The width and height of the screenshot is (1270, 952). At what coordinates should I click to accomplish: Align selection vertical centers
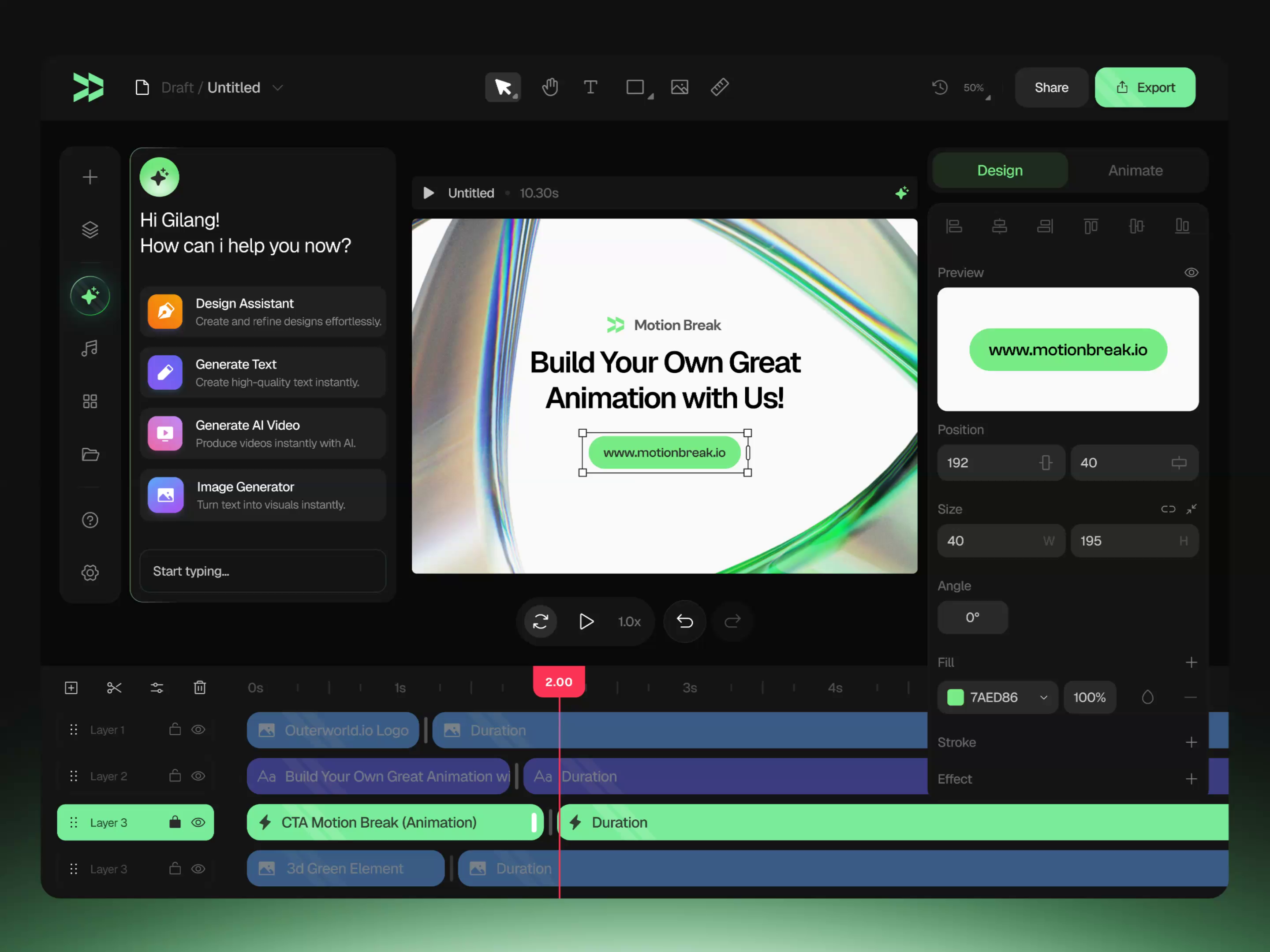1136,226
